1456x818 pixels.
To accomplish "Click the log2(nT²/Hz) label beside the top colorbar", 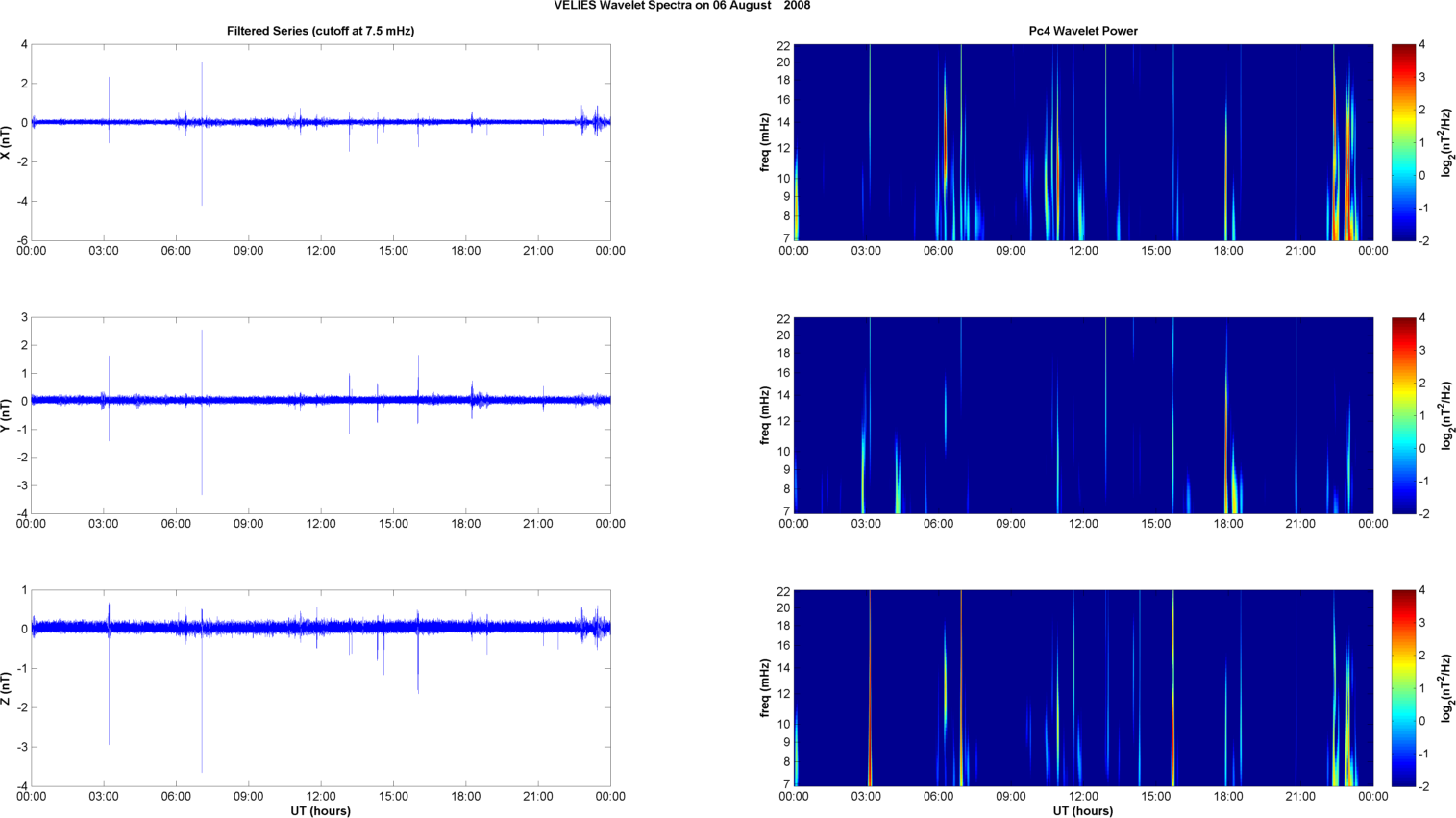I will pyautogui.click(x=1447, y=142).
